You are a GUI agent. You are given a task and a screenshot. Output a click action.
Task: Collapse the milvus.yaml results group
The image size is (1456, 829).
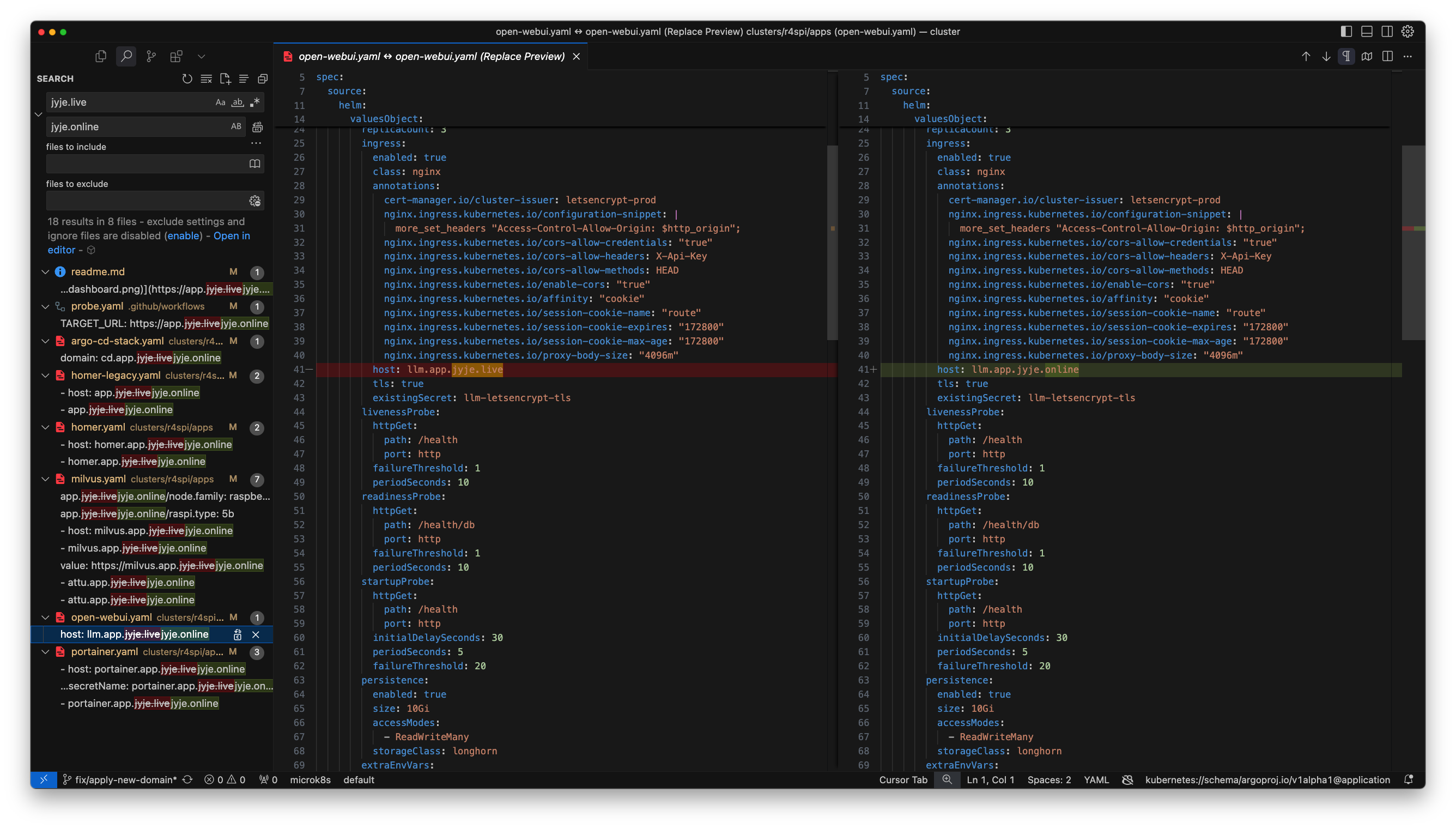(46, 479)
